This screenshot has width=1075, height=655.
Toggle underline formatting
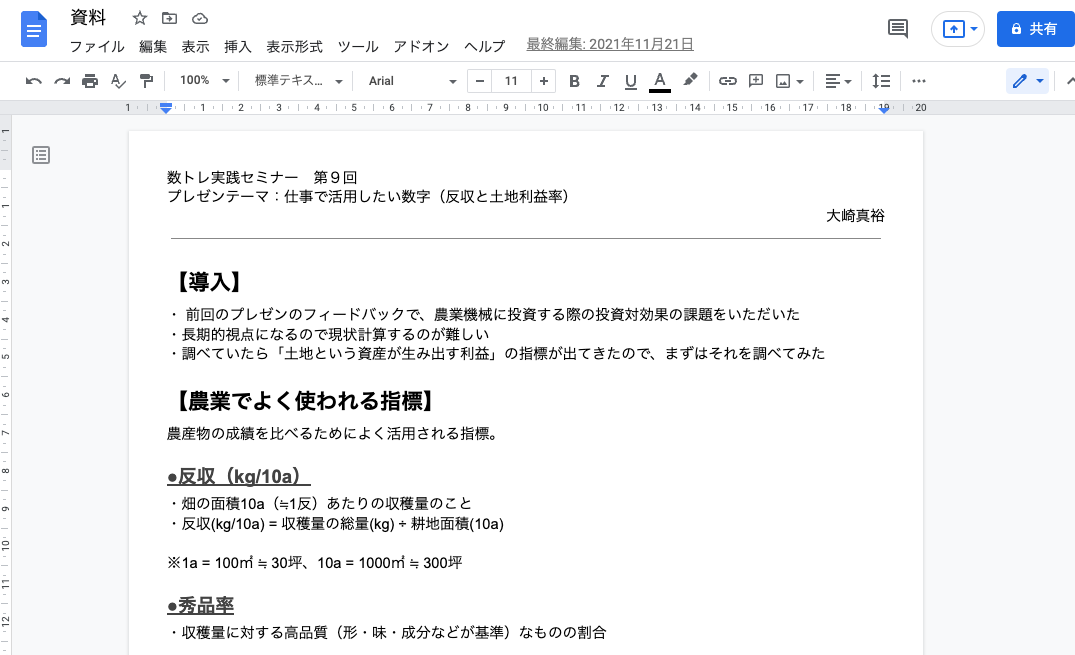(630, 81)
